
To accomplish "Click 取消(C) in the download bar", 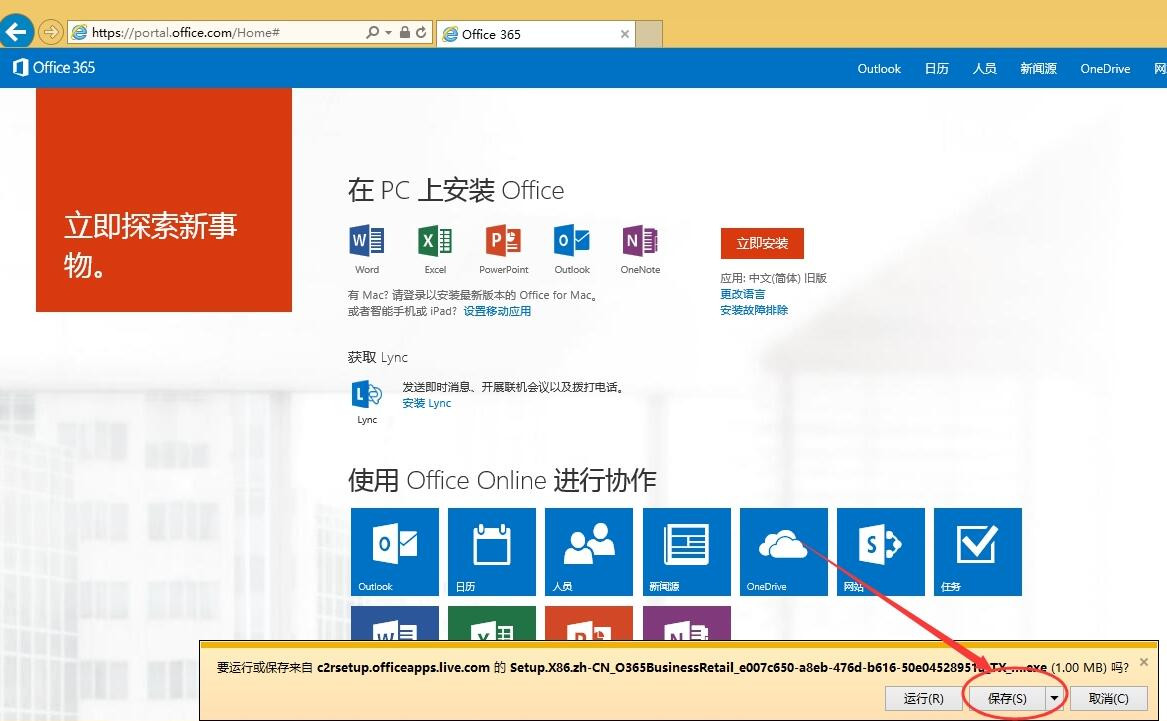I will pos(1108,698).
